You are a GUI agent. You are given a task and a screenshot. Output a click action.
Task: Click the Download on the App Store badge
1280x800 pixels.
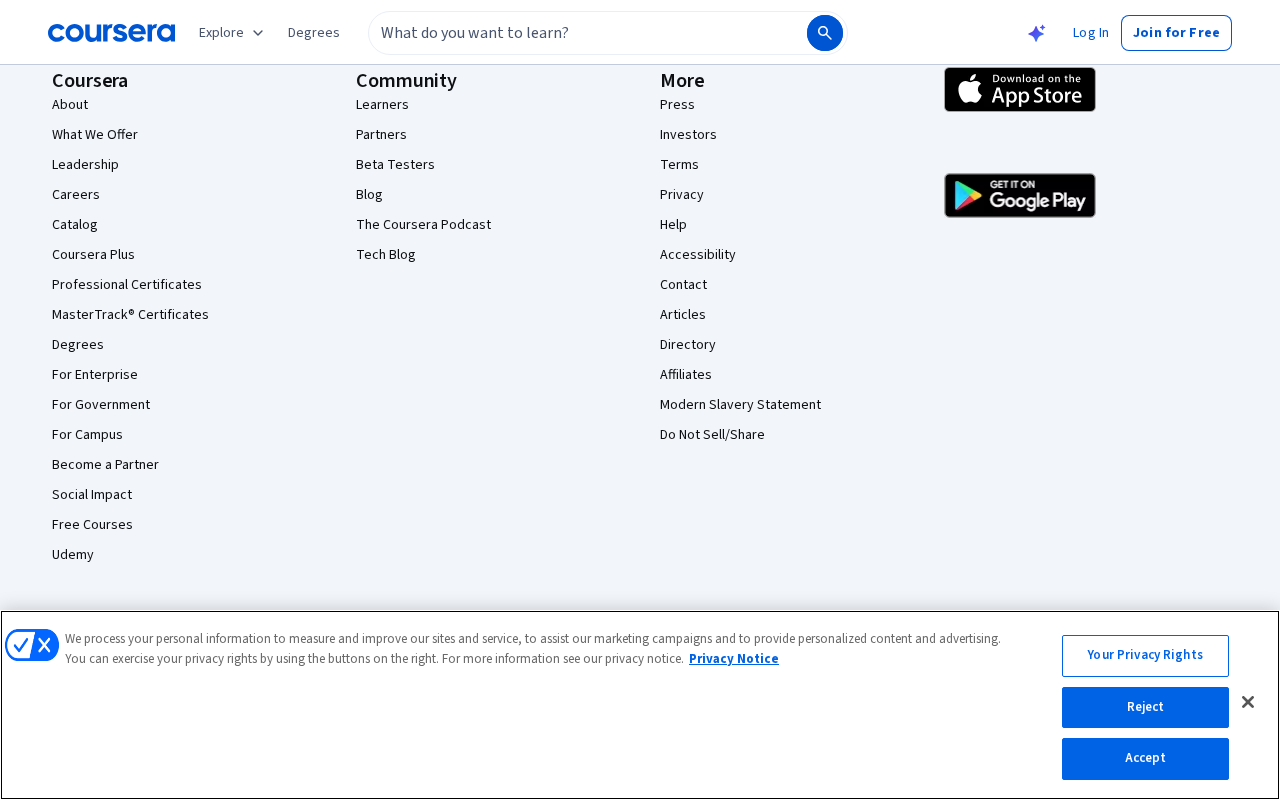pyautogui.click(x=1020, y=90)
